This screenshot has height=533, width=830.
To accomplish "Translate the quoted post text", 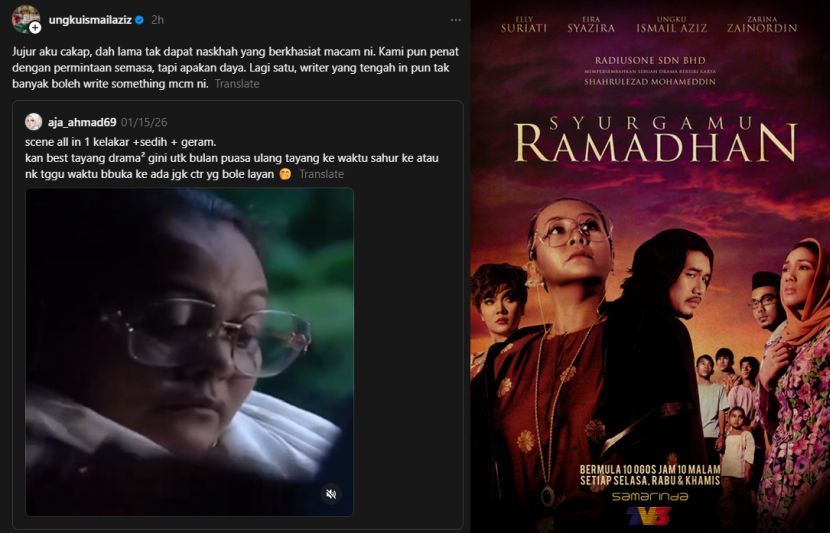I will coord(321,174).
